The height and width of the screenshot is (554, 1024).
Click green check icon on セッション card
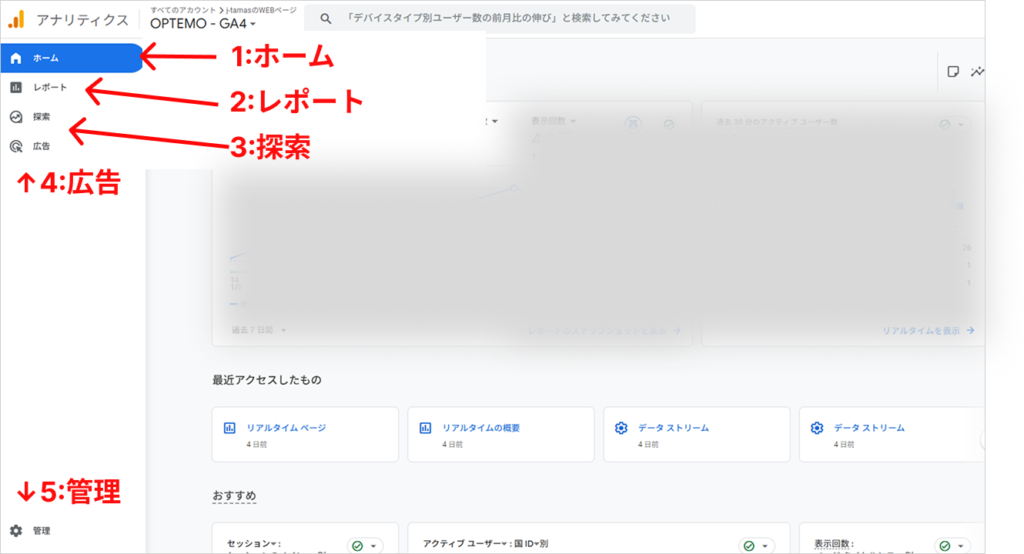tap(357, 546)
